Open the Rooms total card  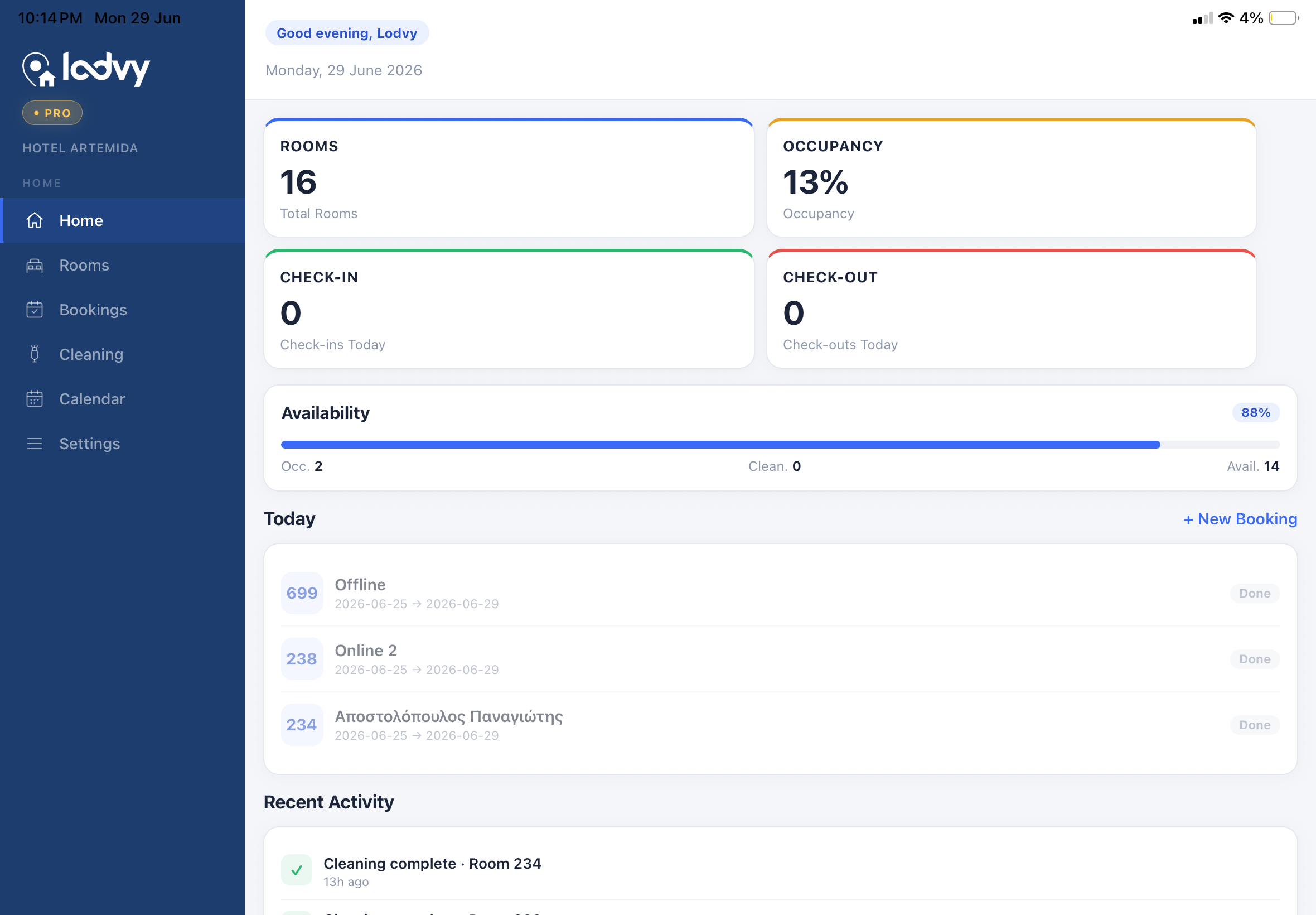509,178
